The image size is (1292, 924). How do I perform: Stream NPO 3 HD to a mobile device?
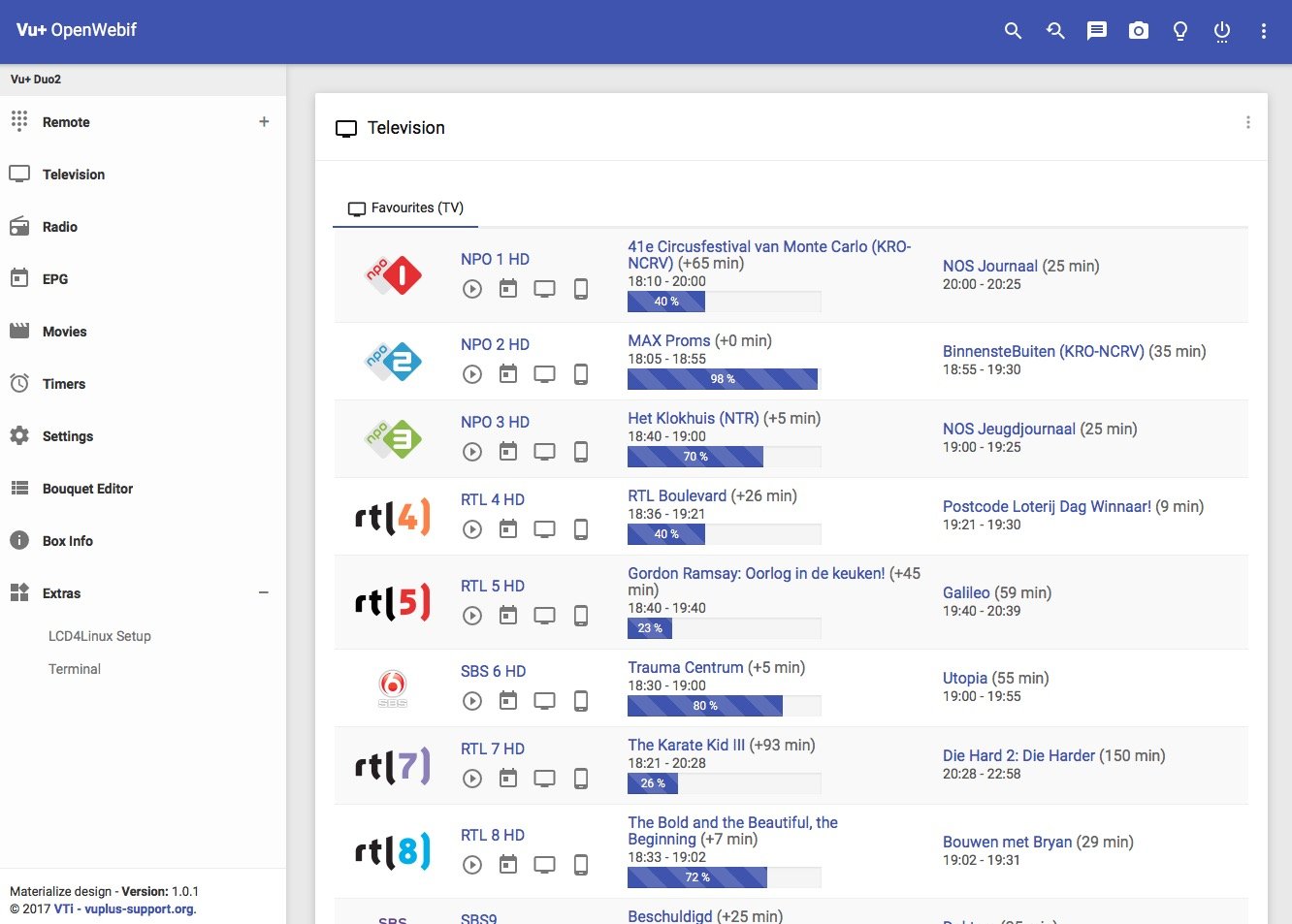click(x=581, y=451)
